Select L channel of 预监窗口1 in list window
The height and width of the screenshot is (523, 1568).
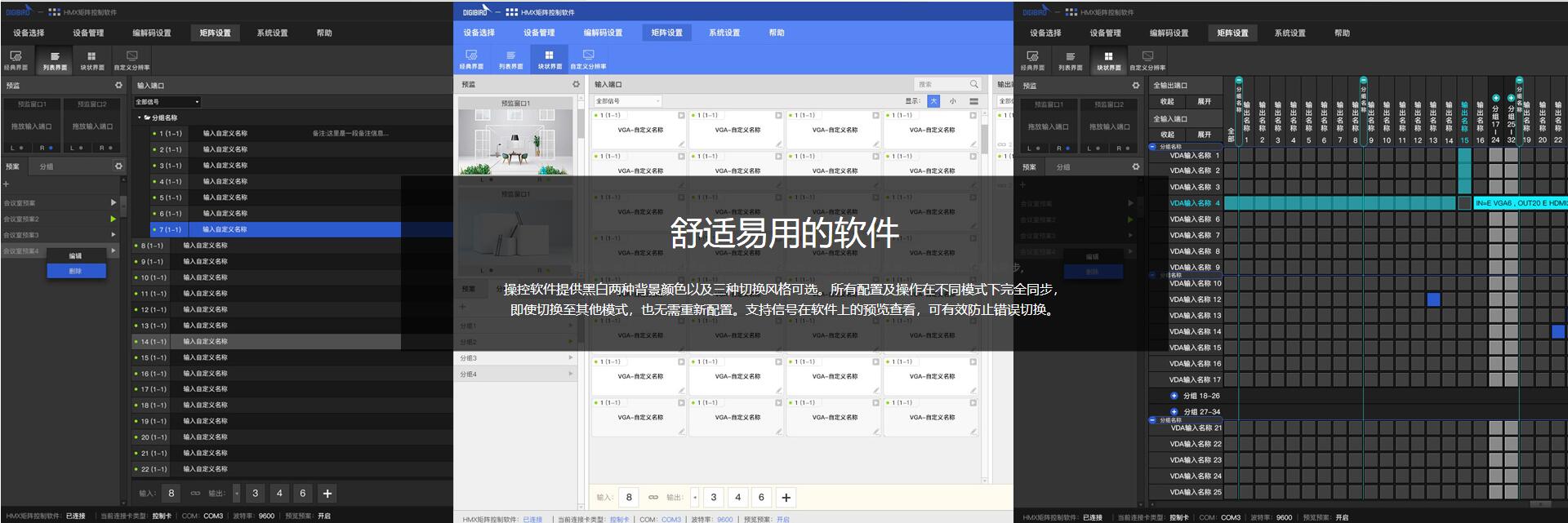[x=16, y=148]
